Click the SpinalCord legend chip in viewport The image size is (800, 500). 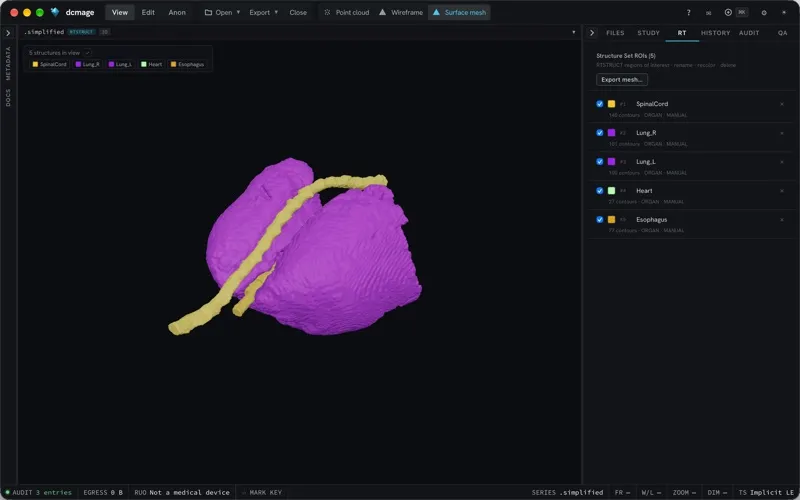[x=49, y=64]
